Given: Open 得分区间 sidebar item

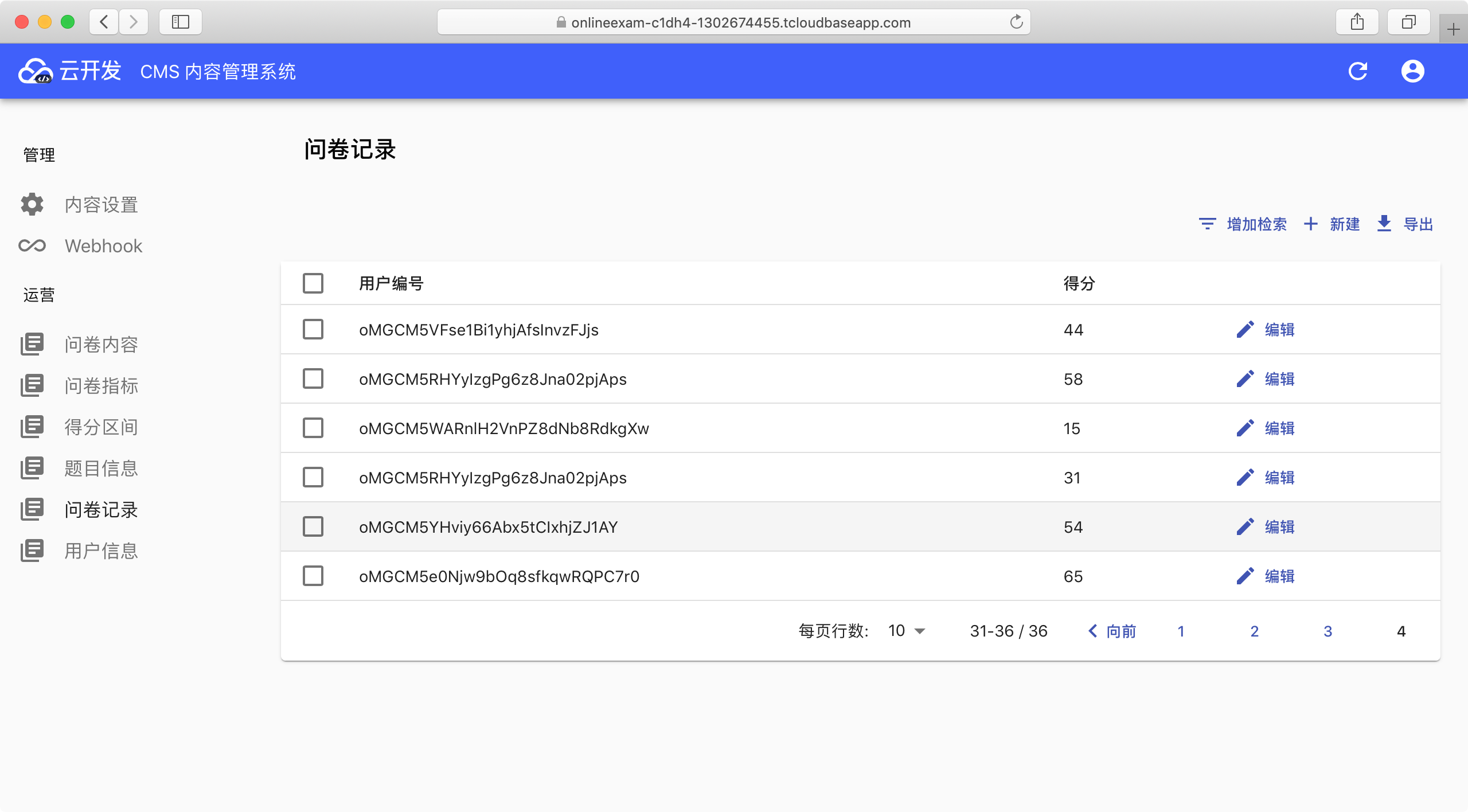Looking at the screenshot, I should 101,427.
